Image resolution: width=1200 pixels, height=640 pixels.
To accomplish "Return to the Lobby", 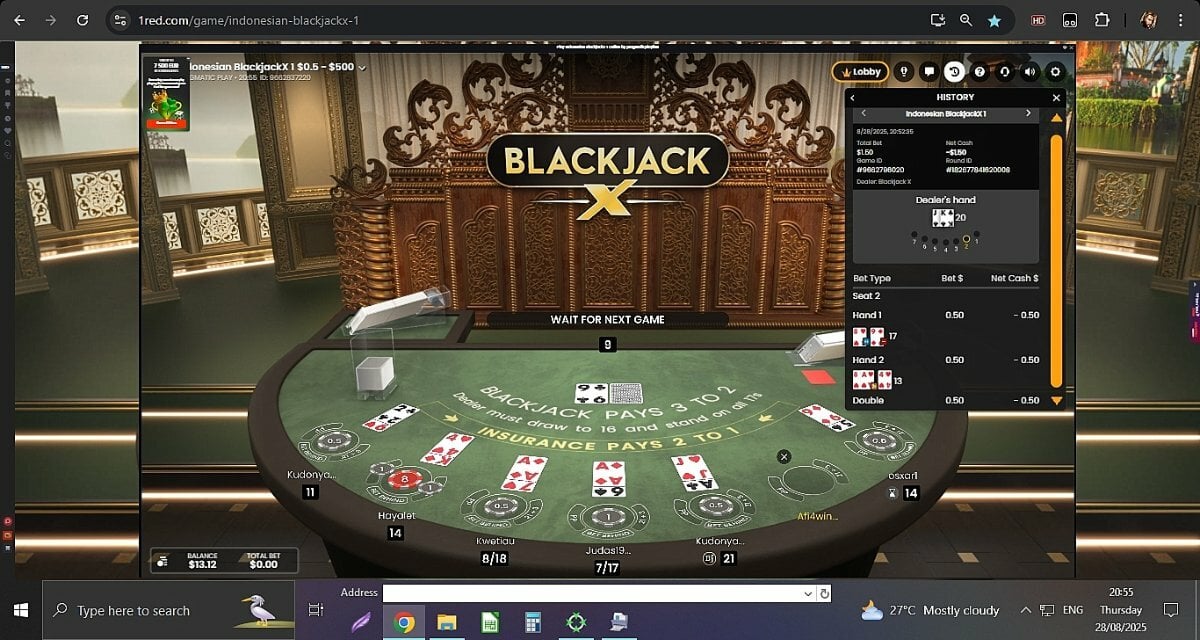I will tap(860, 72).
